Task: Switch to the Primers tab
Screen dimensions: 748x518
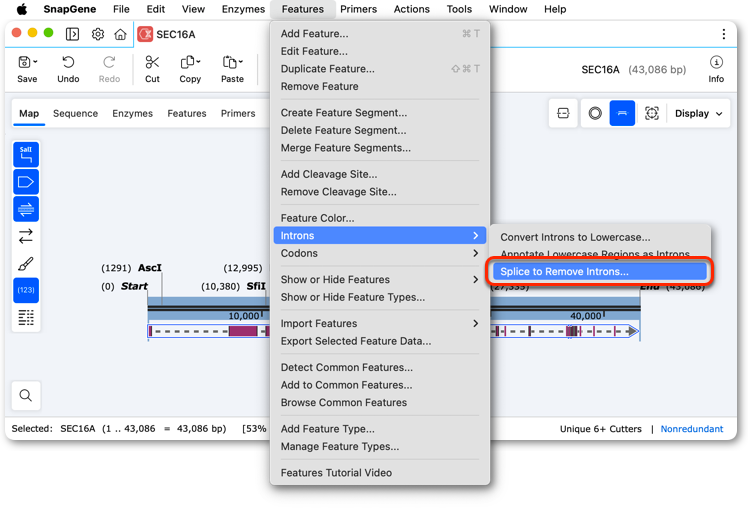Action: click(238, 114)
